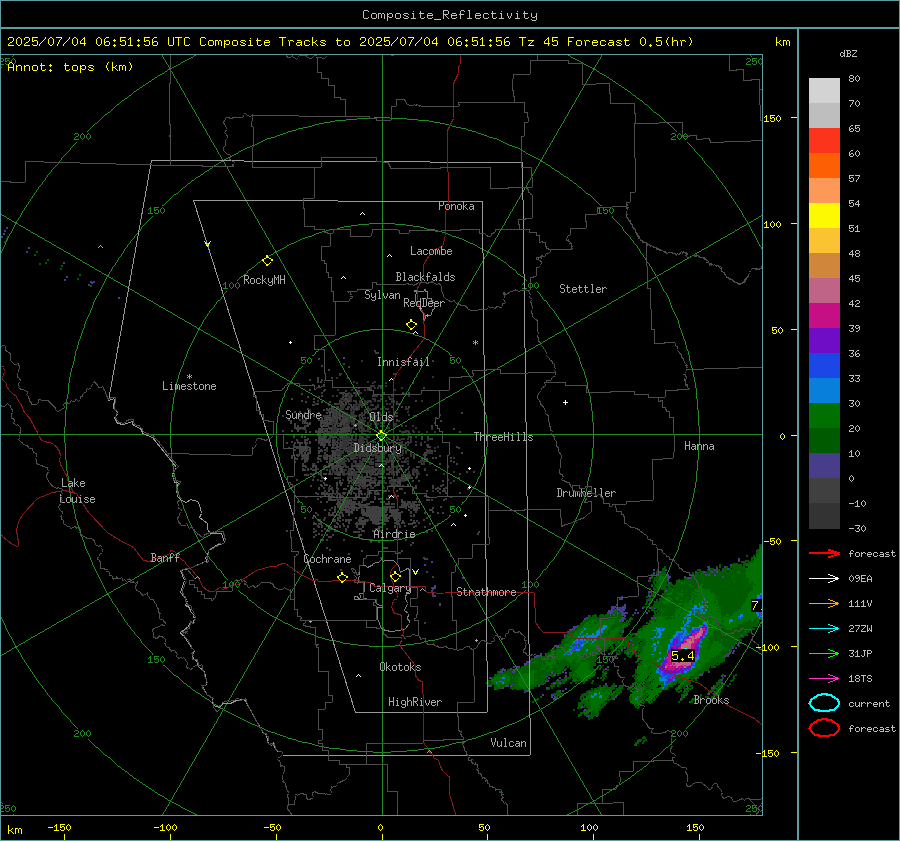The height and width of the screenshot is (841, 900).
Task: Select the bright red swatch in dBZ legend
Action: [x=824, y=141]
